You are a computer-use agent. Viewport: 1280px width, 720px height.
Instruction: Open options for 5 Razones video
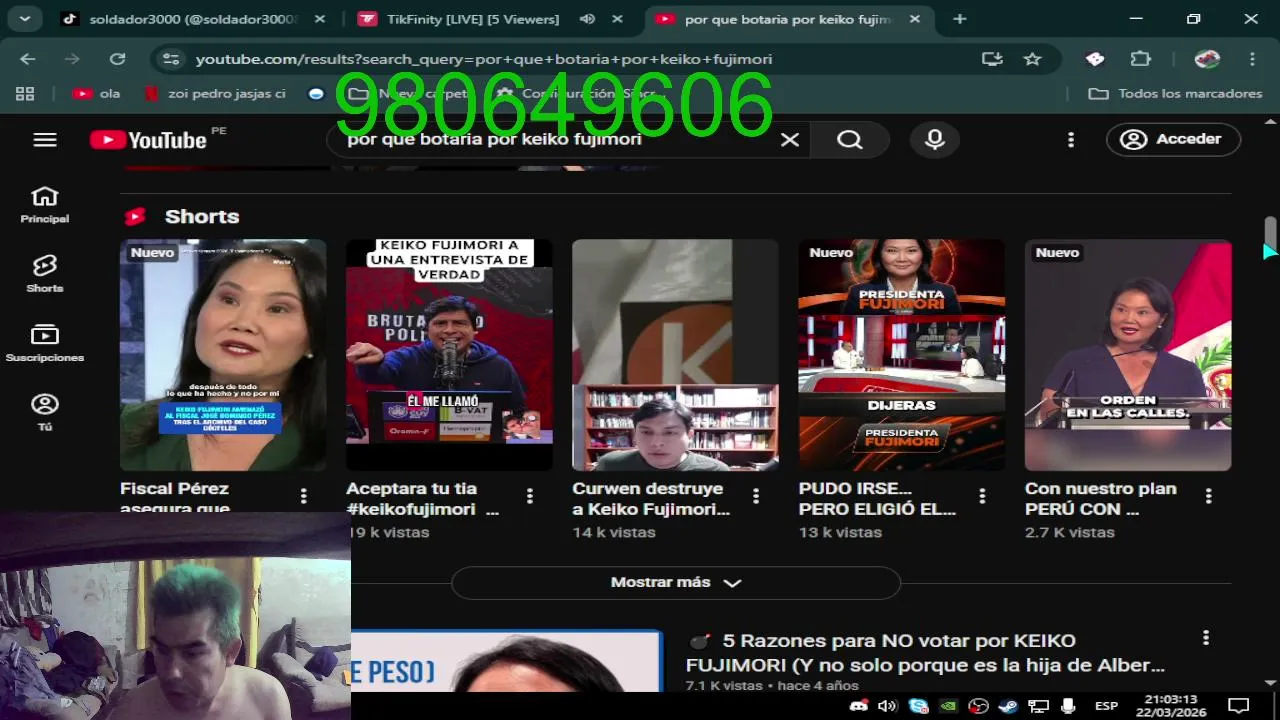click(1206, 638)
